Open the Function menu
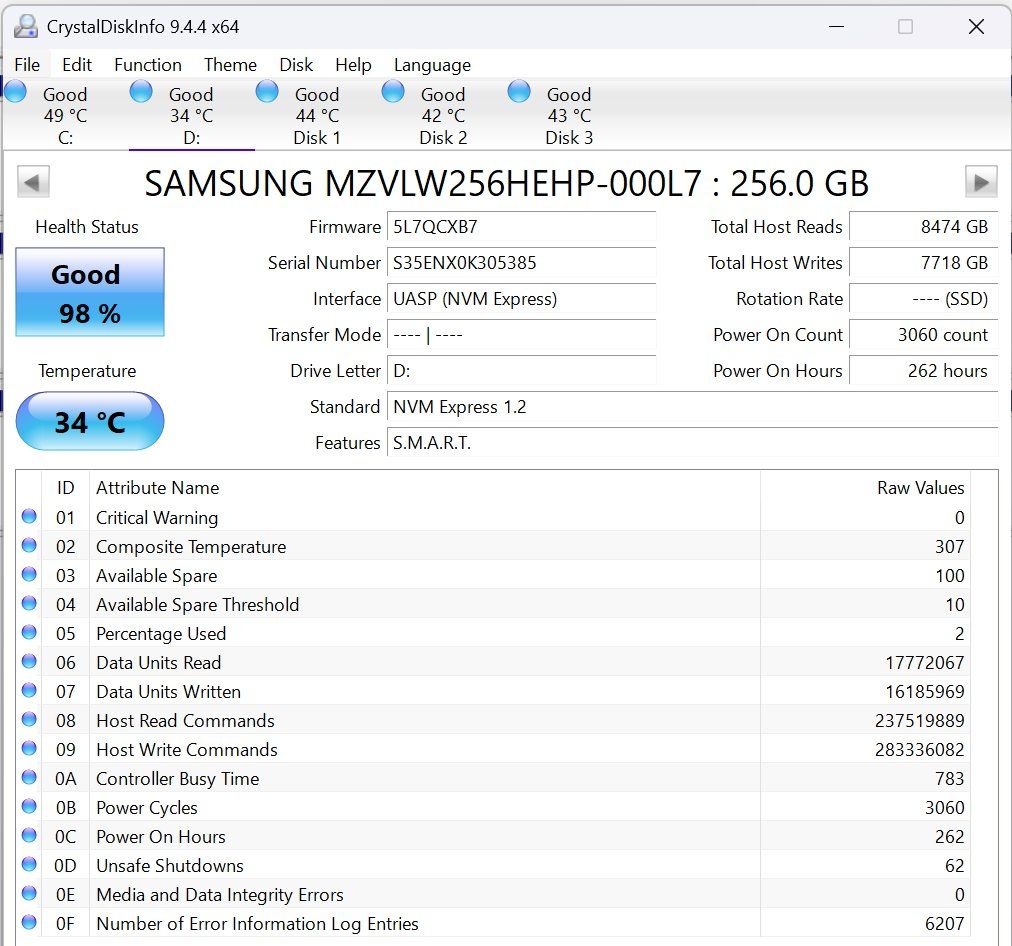This screenshot has height=946, width=1012. point(148,65)
